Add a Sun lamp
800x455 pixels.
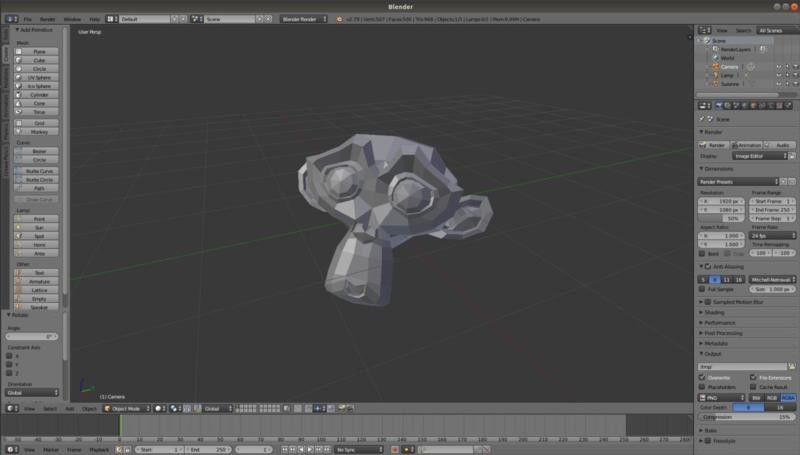click(x=39, y=227)
